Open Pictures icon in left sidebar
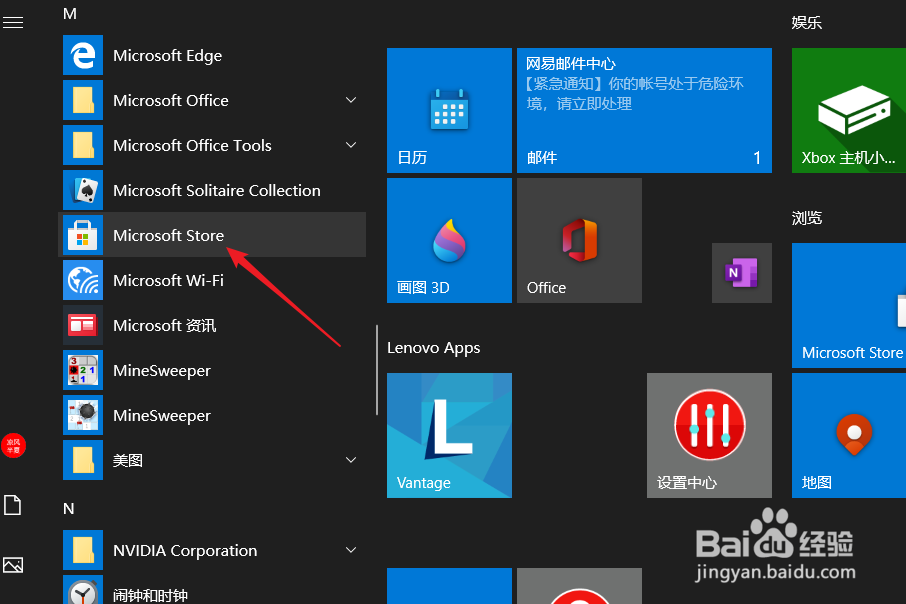906x604 pixels. (x=13, y=565)
